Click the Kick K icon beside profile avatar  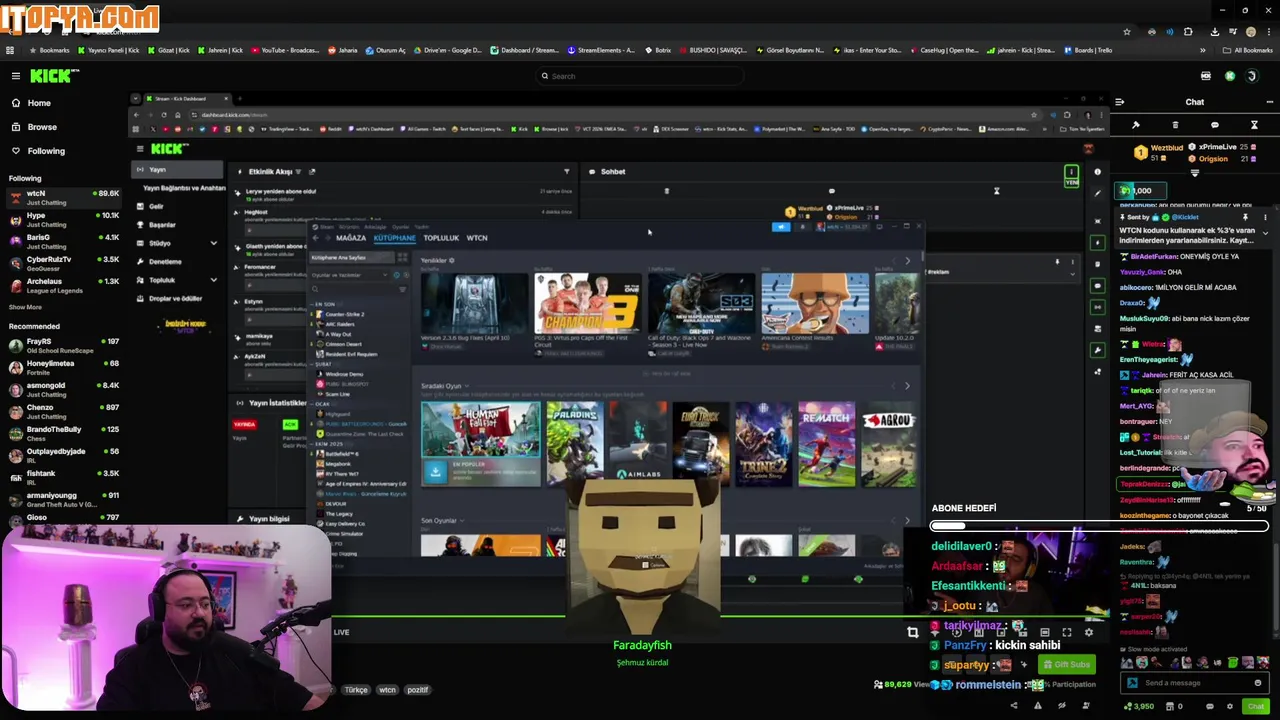coord(1230,76)
